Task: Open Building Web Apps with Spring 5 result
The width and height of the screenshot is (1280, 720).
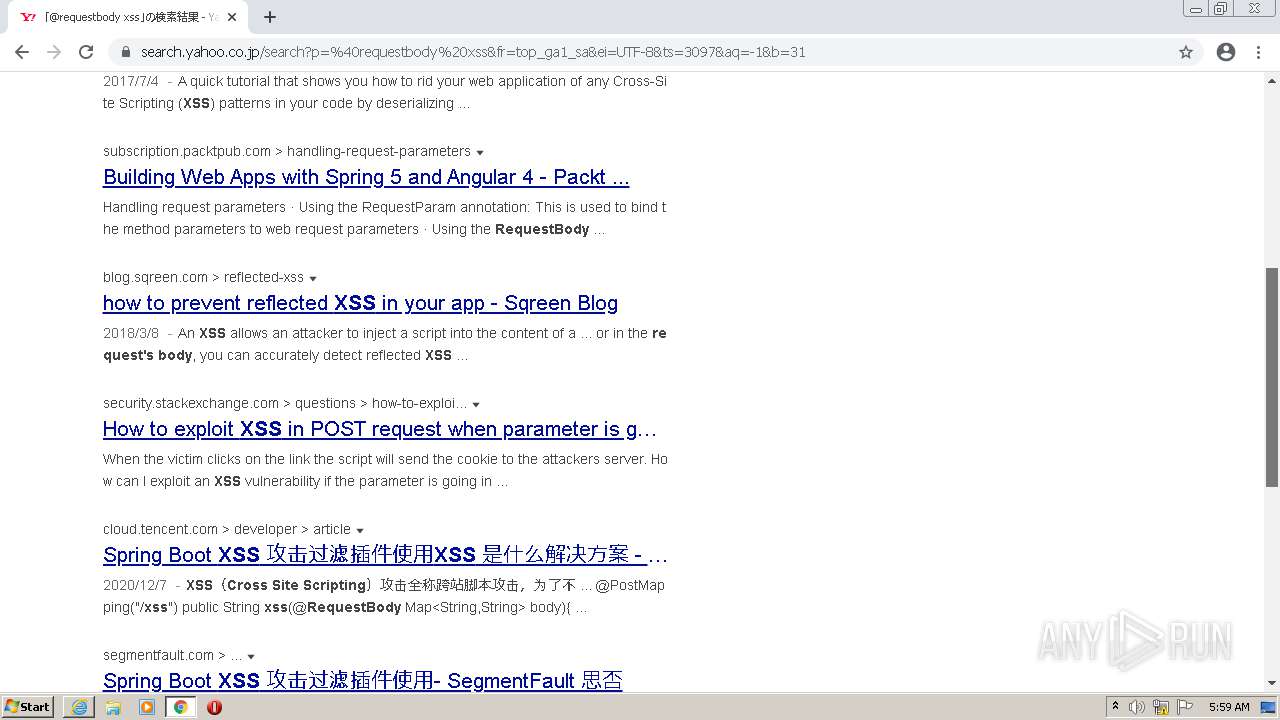Action: click(x=366, y=177)
